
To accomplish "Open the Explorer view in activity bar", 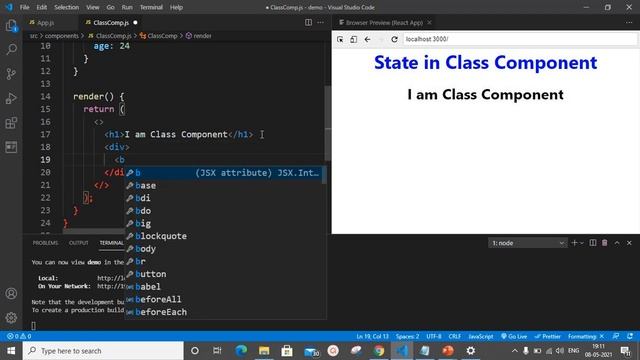I will (11, 26).
